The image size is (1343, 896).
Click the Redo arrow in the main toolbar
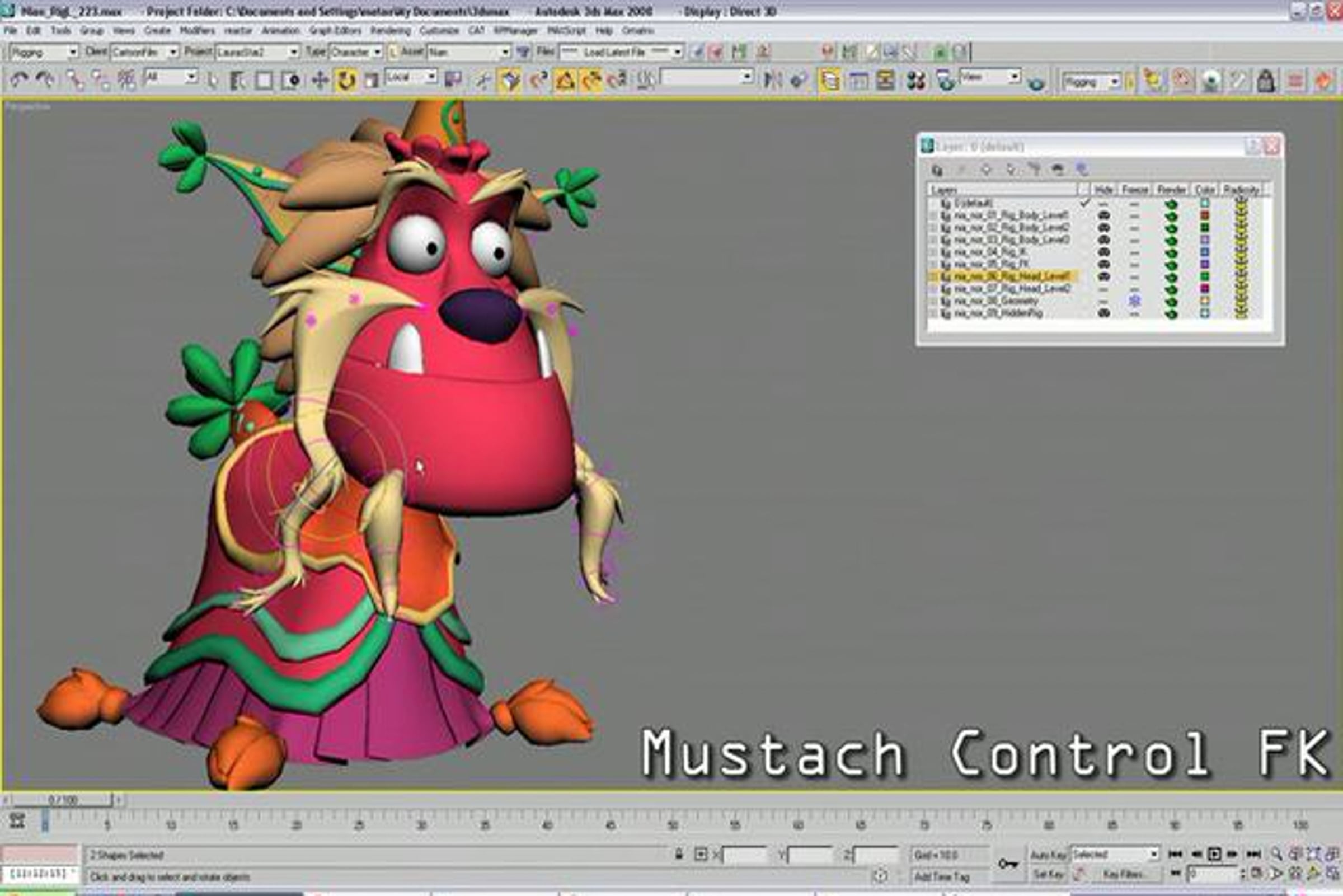coord(45,79)
